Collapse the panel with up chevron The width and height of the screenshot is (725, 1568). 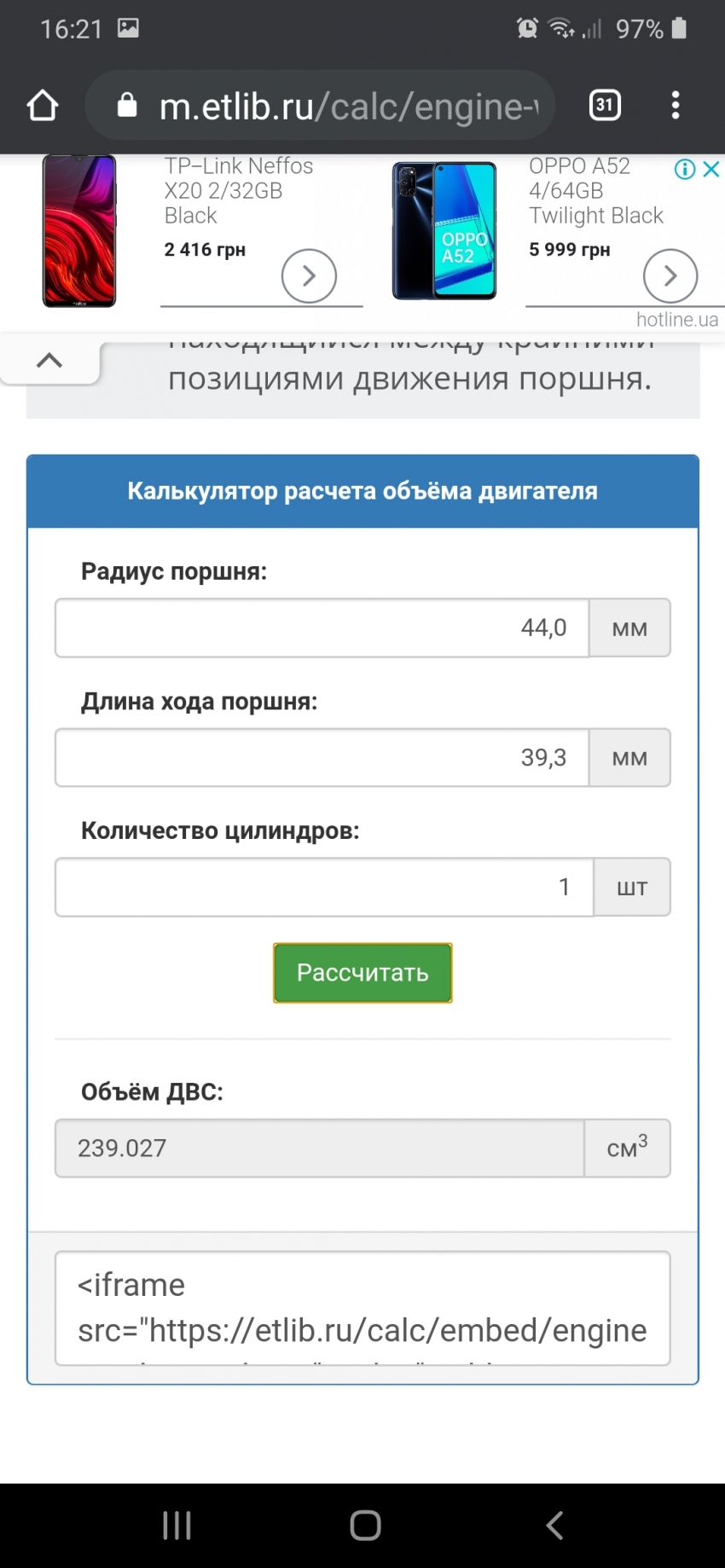click(x=49, y=361)
